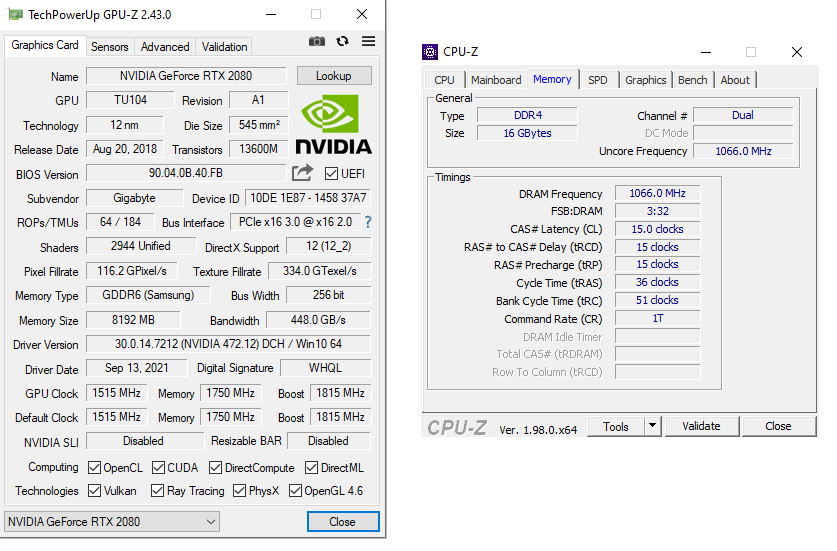Open the CPU tab in CPU-Z

point(444,80)
